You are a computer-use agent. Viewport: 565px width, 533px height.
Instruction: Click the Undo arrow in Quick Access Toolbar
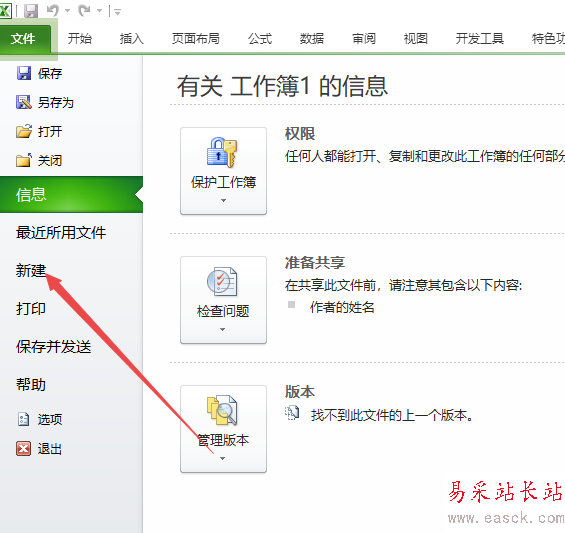coord(53,10)
